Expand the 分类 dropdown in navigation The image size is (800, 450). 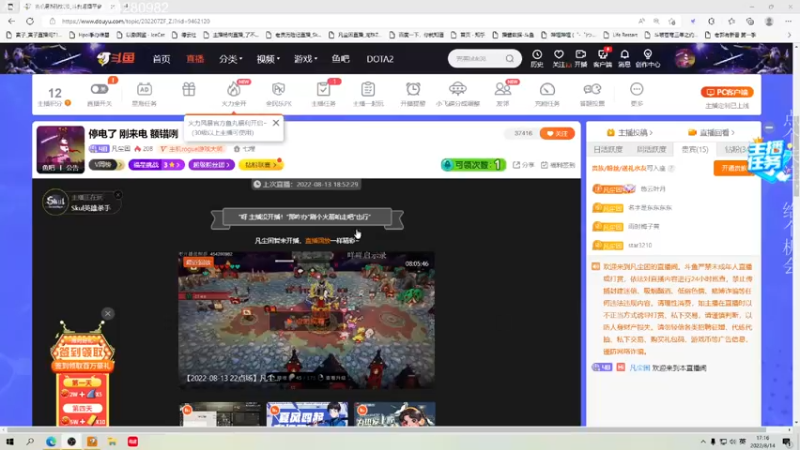click(231, 59)
